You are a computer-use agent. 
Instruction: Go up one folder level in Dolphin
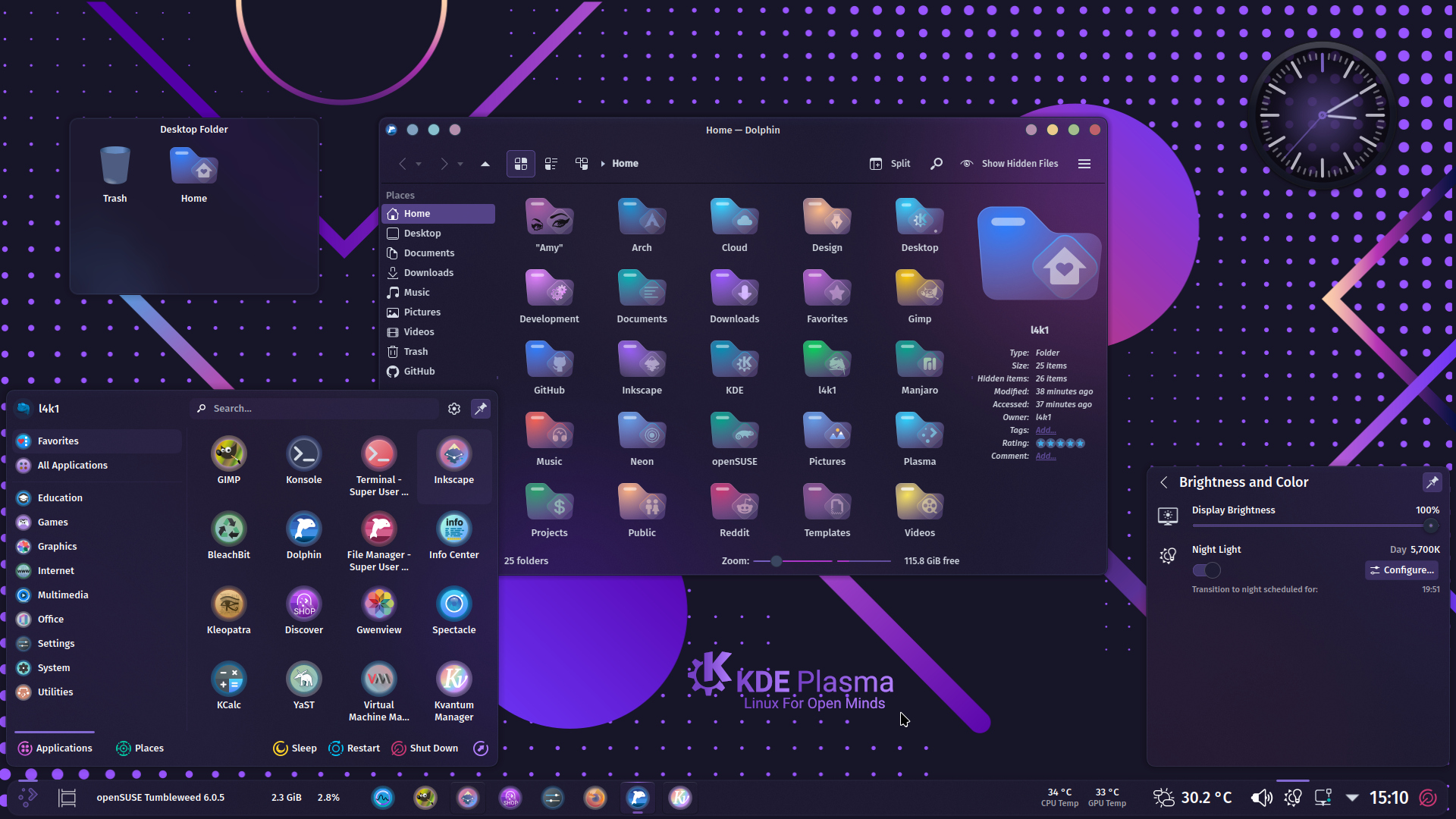pyautogui.click(x=485, y=164)
